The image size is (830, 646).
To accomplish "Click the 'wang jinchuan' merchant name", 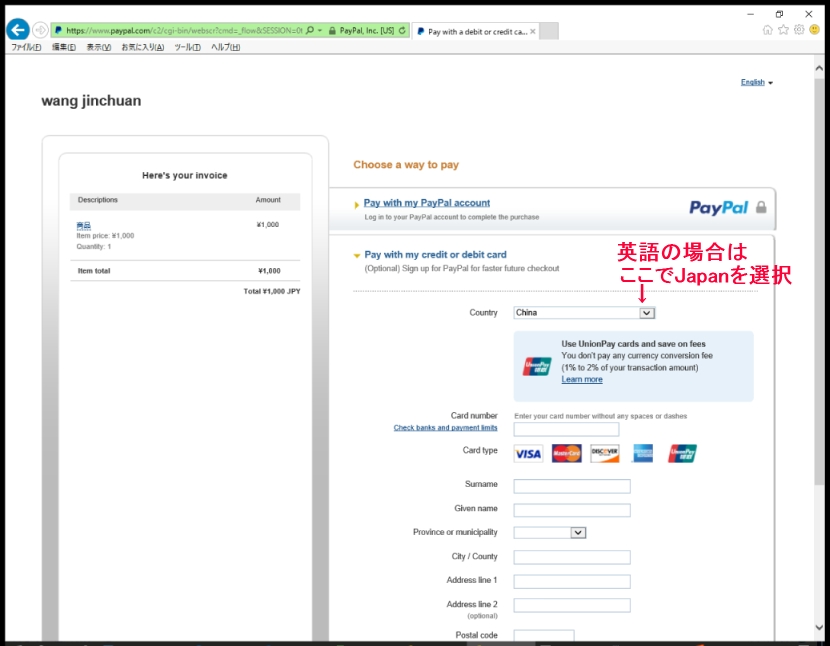I will click(92, 101).
